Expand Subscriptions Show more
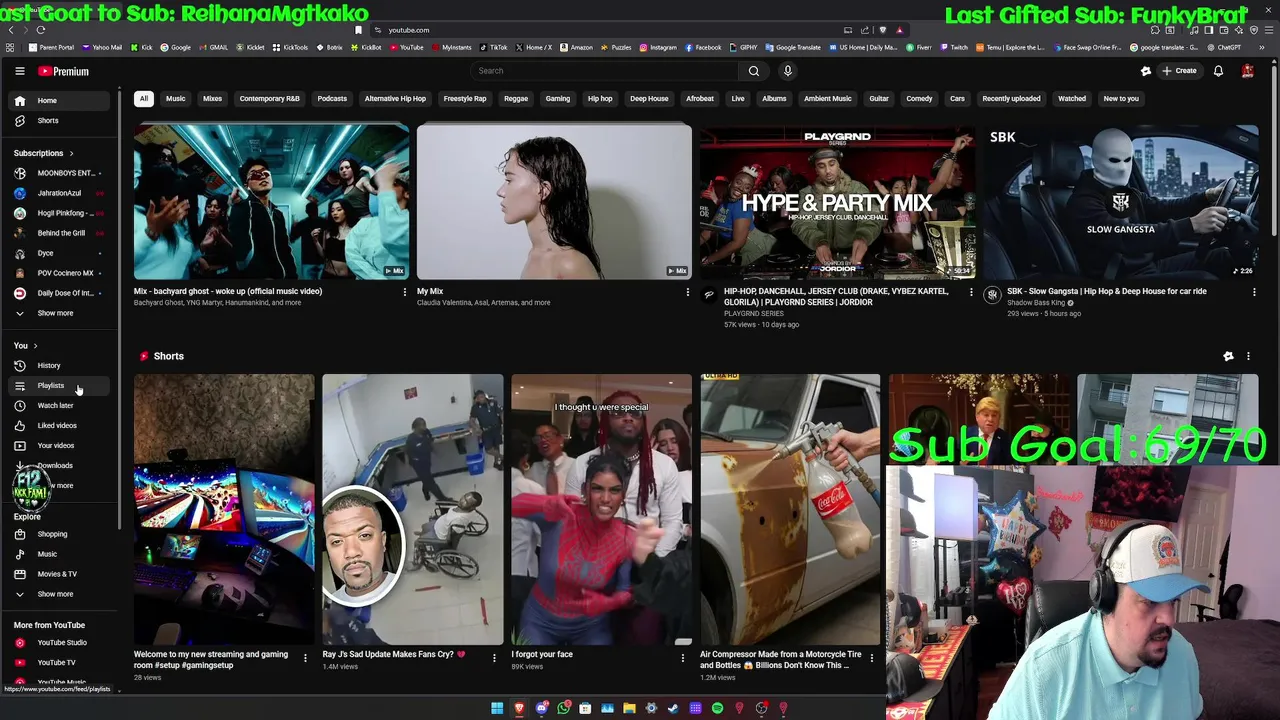This screenshot has width=1280, height=720. point(60,313)
